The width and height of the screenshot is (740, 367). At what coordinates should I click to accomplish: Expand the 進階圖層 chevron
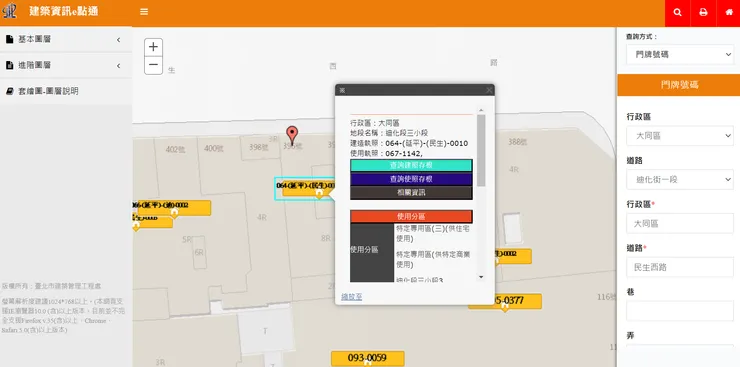118,66
